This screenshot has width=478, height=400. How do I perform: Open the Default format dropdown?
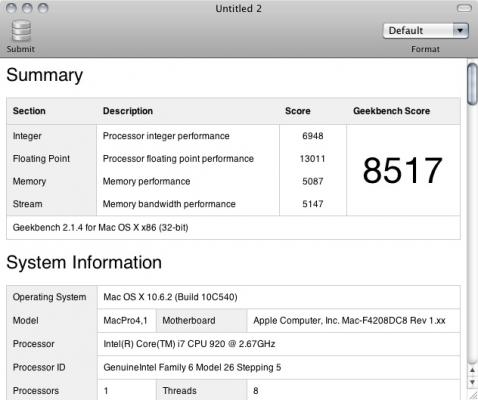[x=426, y=31]
